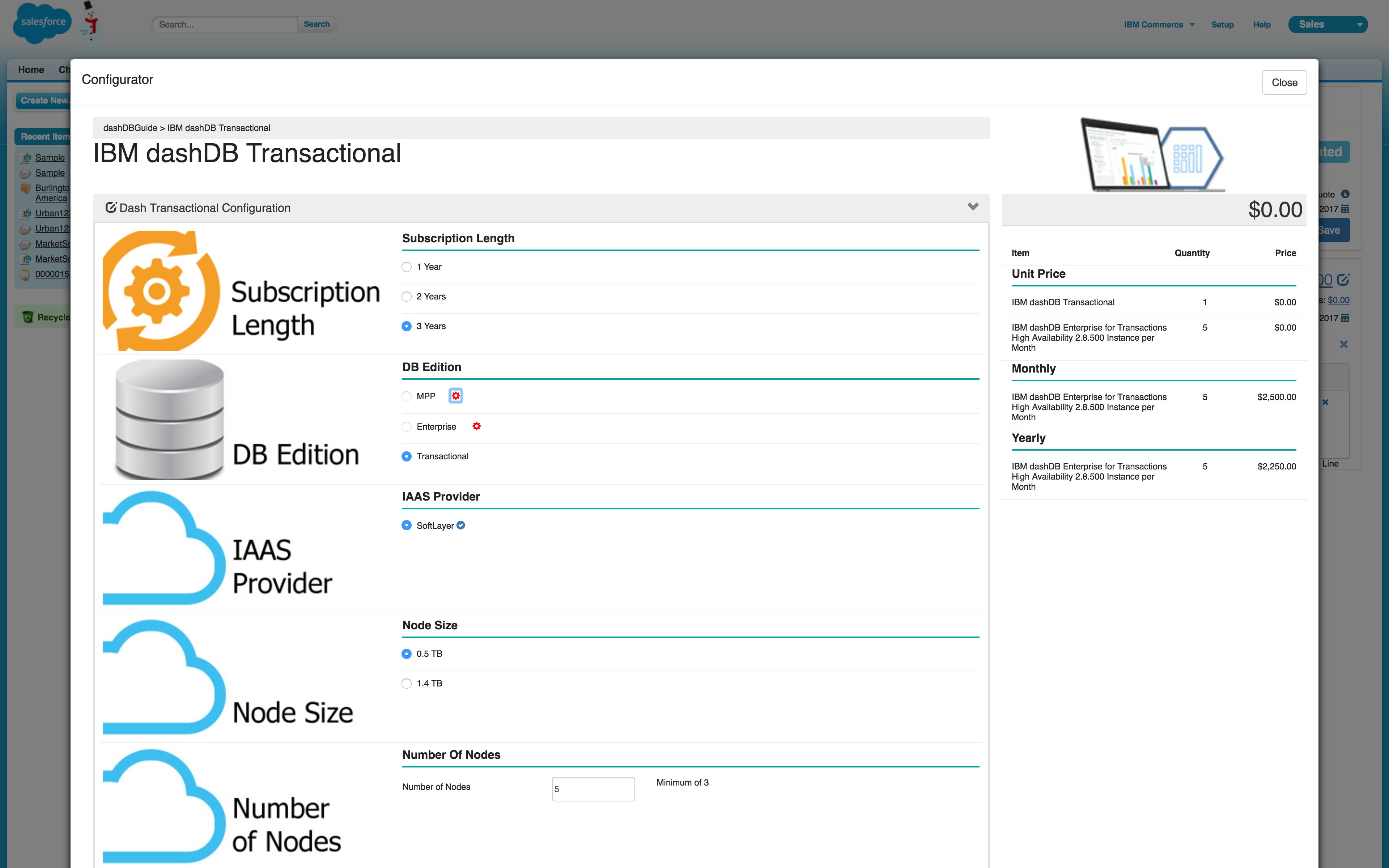The width and height of the screenshot is (1389, 868).
Task: Open the Sales app dropdown
Action: pyautogui.click(x=1328, y=25)
